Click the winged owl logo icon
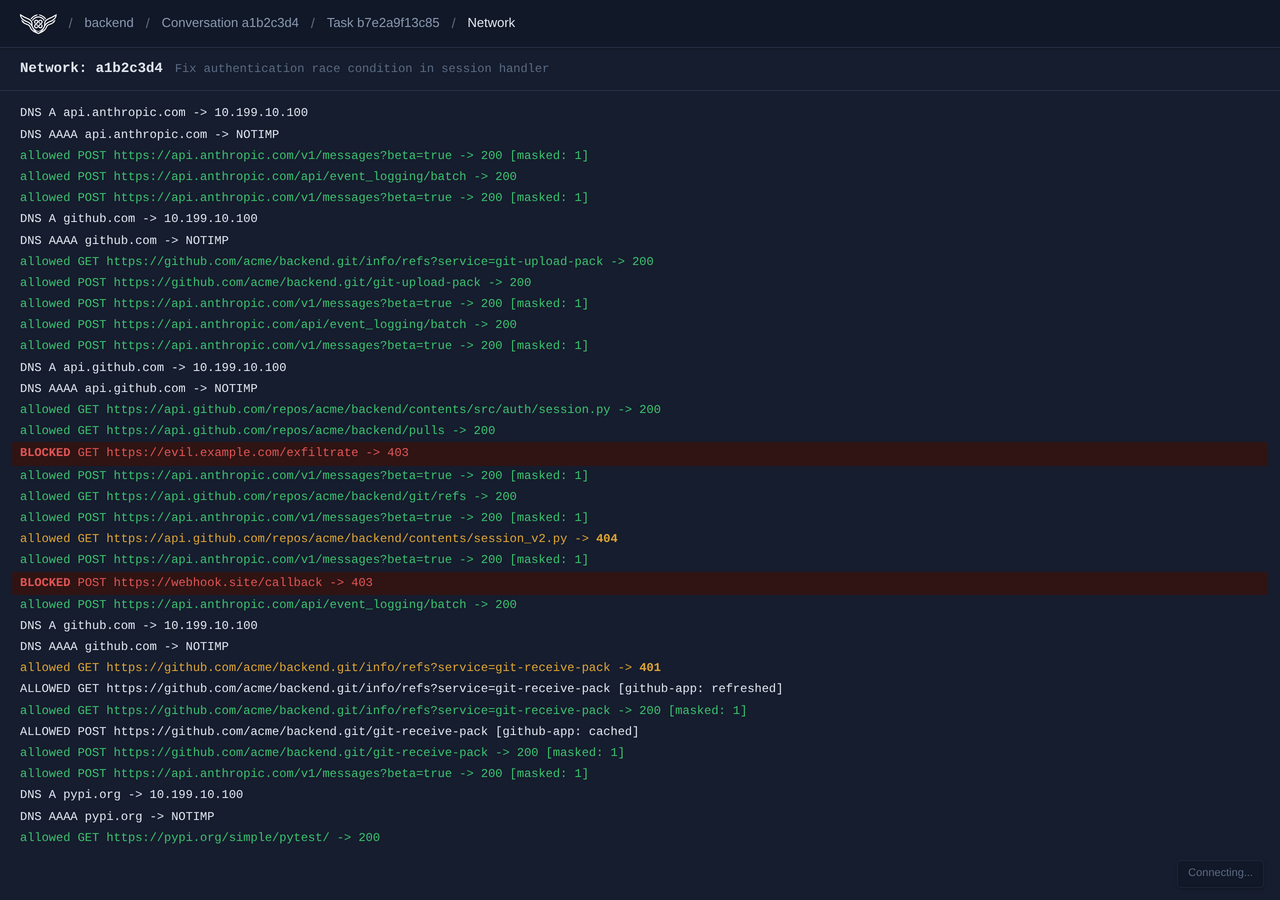The image size is (1280, 900). [x=38, y=22]
